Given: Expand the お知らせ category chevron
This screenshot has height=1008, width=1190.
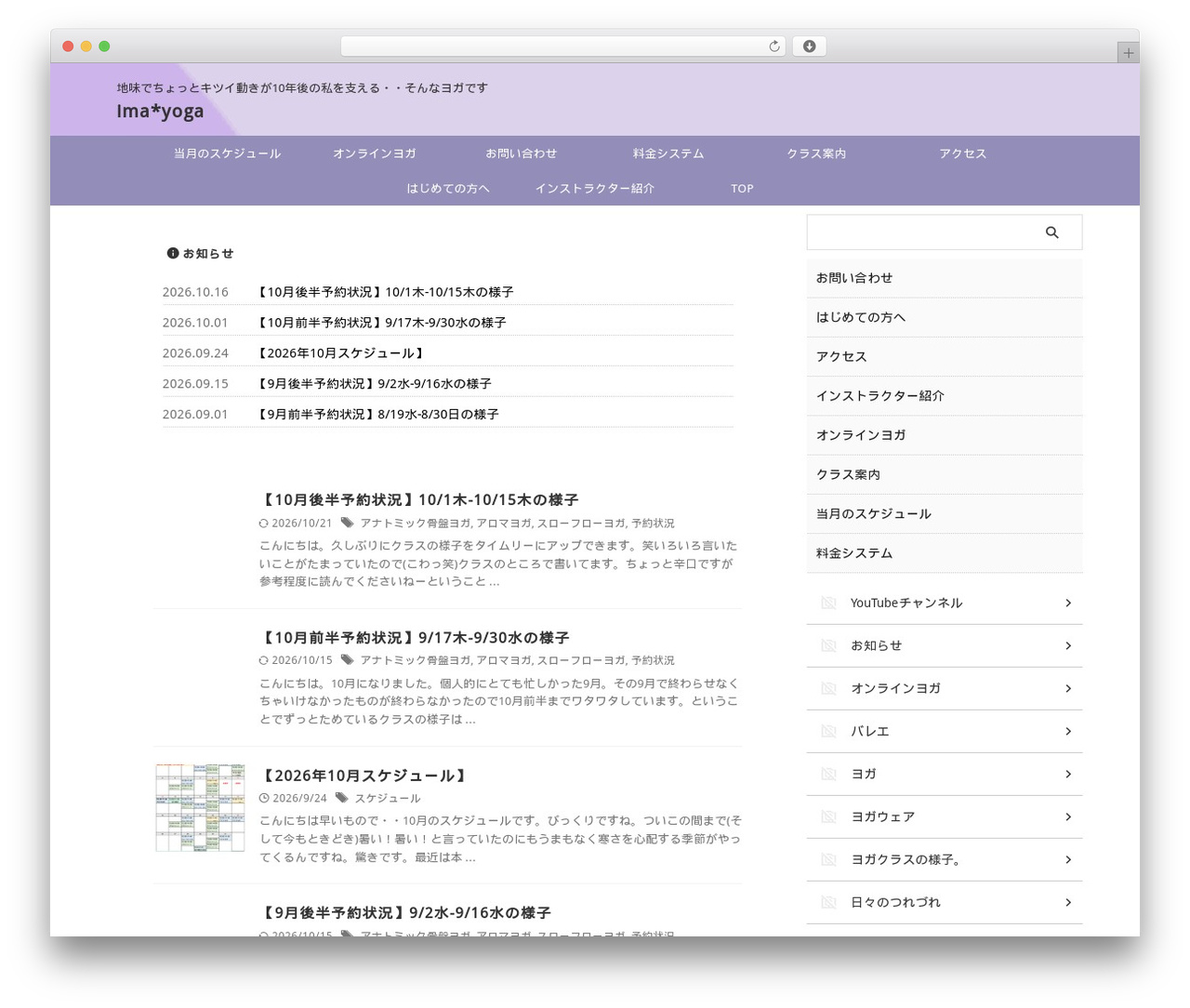Looking at the screenshot, I should pos(1068,645).
